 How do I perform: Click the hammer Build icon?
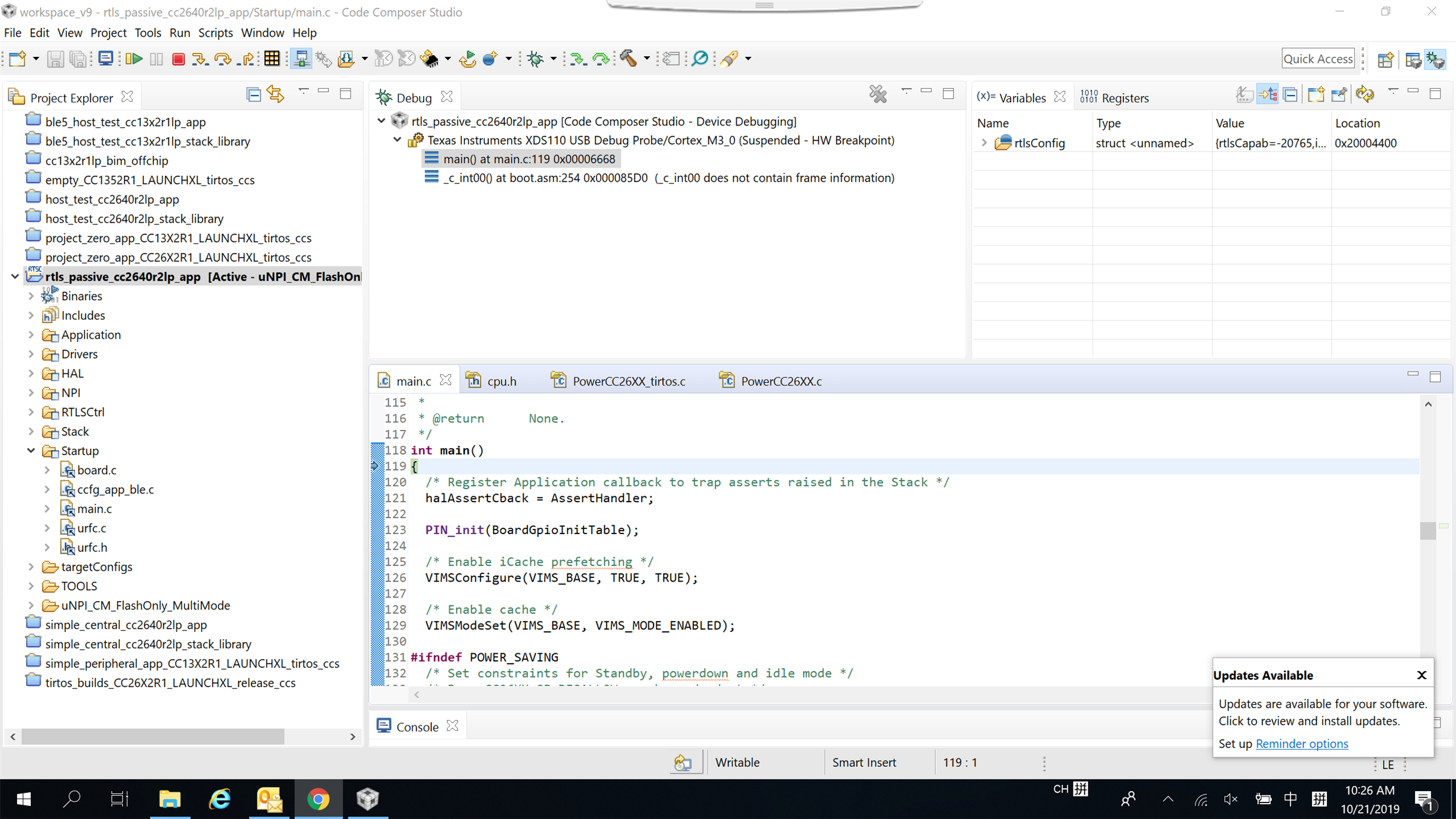628,59
